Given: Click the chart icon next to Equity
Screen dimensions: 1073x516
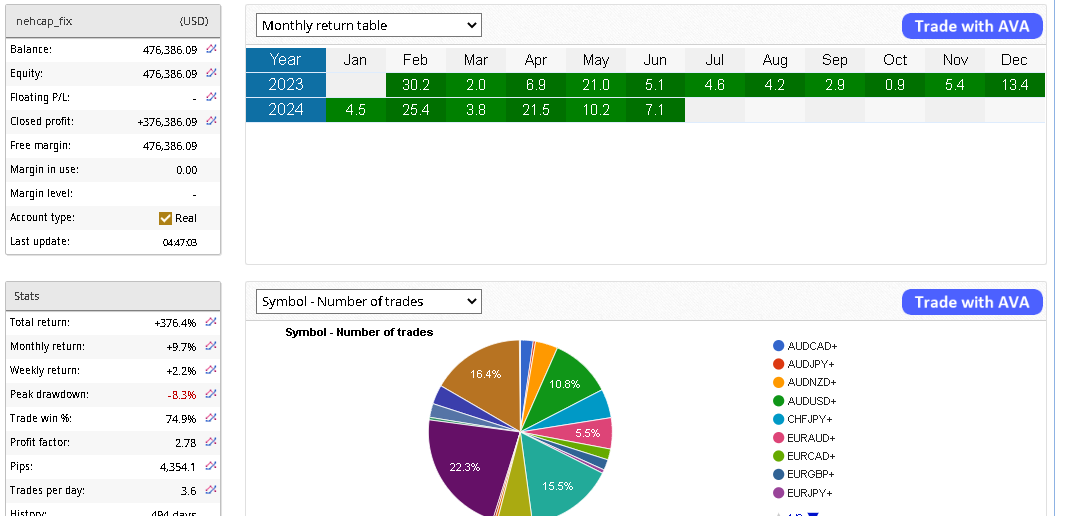Looking at the screenshot, I should [211, 73].
